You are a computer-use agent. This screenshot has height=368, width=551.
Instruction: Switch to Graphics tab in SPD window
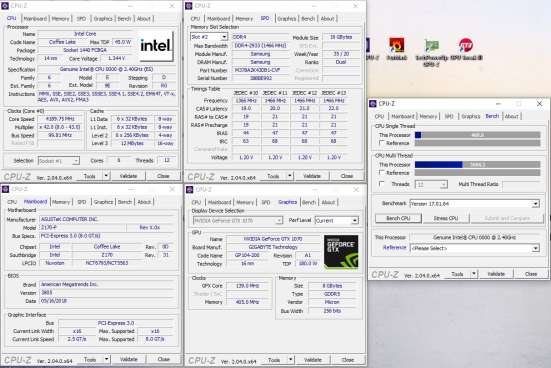click(286, 19)
